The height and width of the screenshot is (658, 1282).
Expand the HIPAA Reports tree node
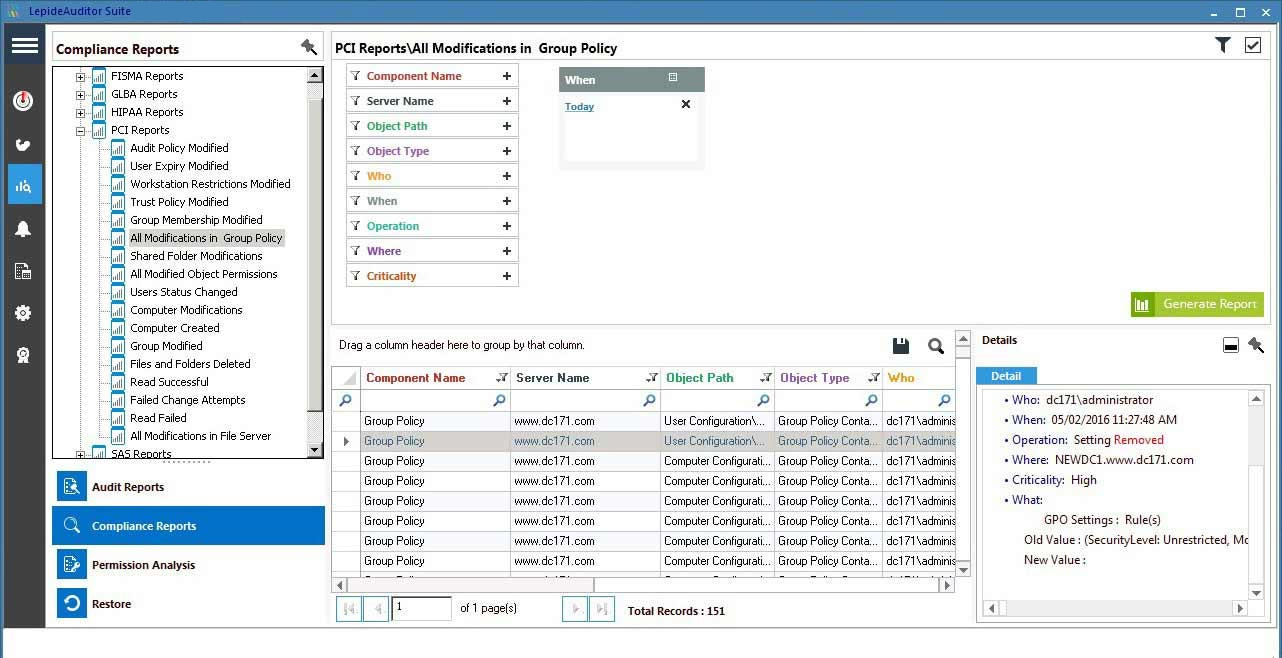coord(81,112)
